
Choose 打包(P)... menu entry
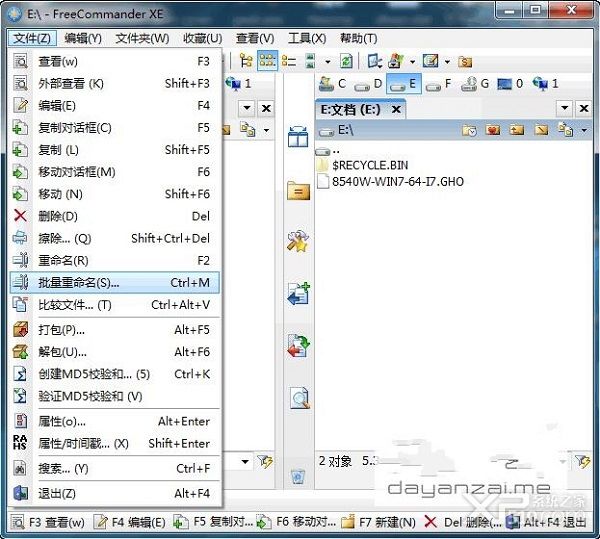coord(115,330)
